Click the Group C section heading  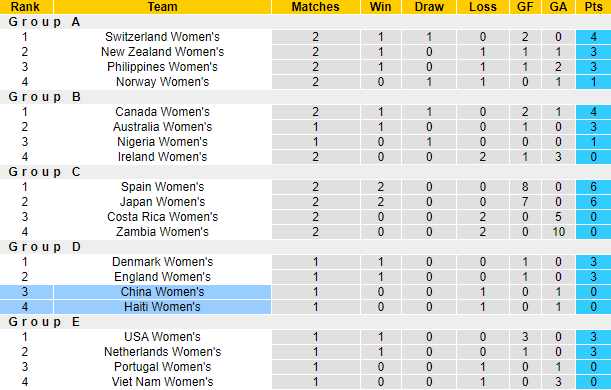(x=44, y=172)
